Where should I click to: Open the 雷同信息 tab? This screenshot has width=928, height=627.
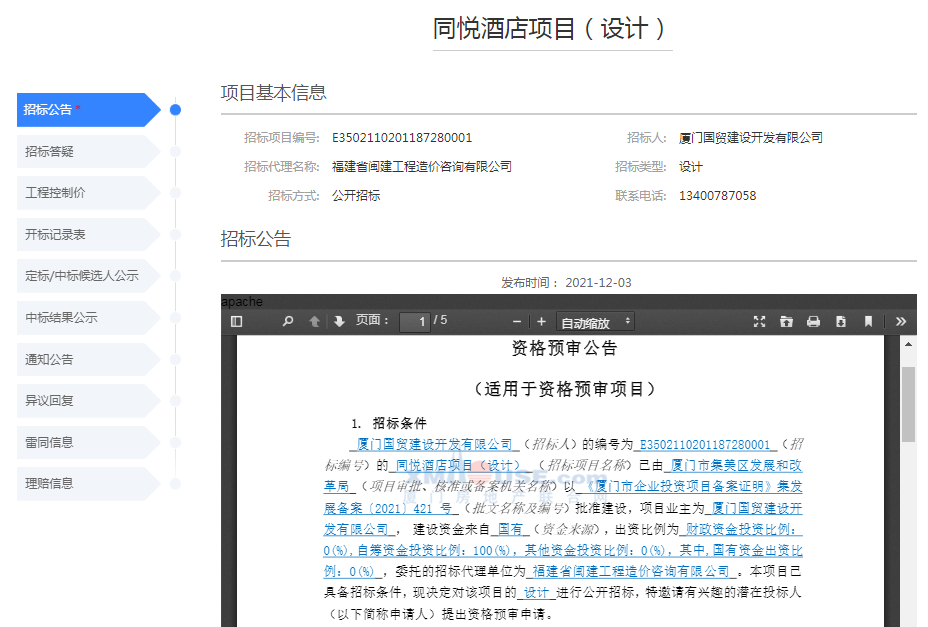89,442
